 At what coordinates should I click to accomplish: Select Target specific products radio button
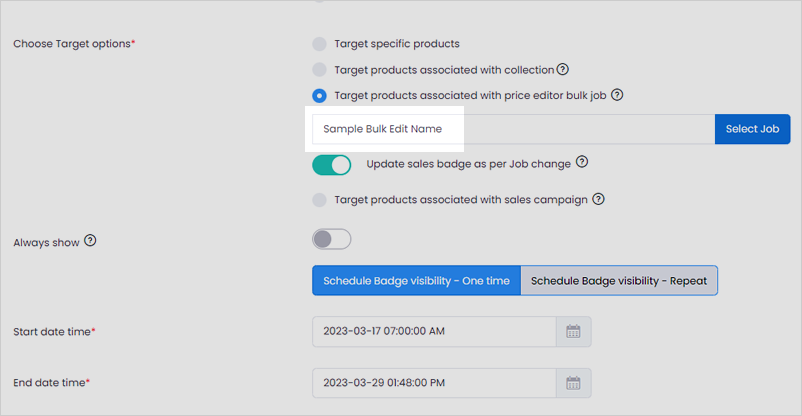pyautogui.click(x=320, y=44)
